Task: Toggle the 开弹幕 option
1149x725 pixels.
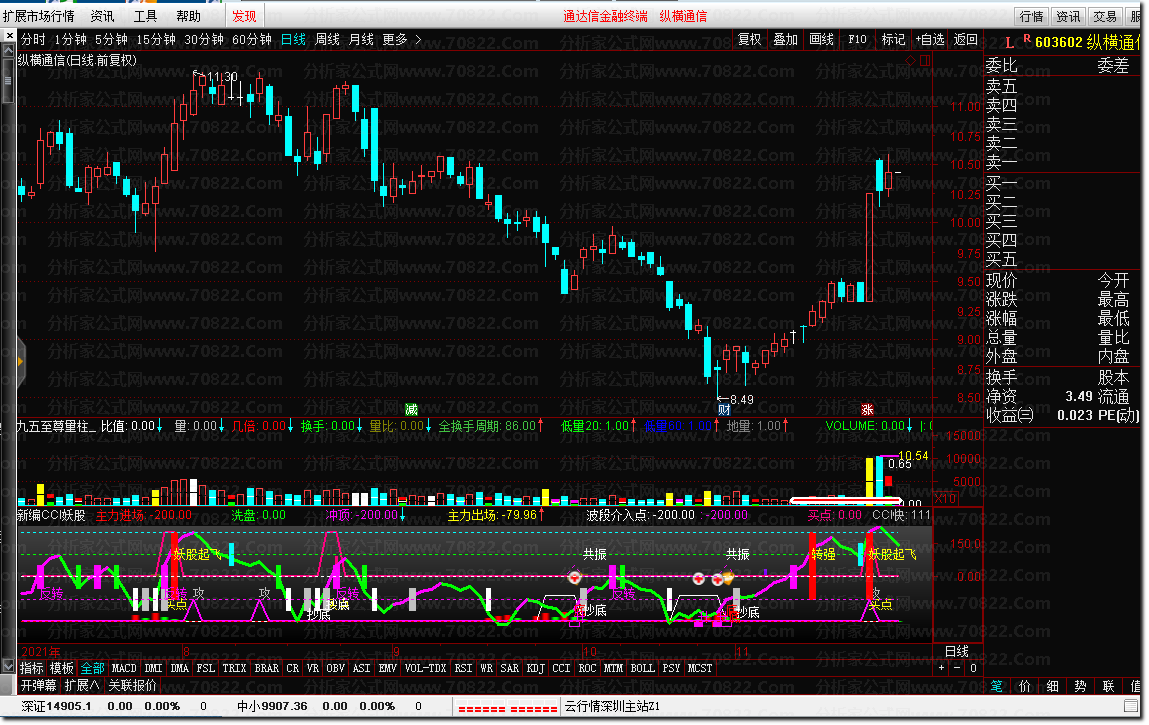Action: coord(38,685)
